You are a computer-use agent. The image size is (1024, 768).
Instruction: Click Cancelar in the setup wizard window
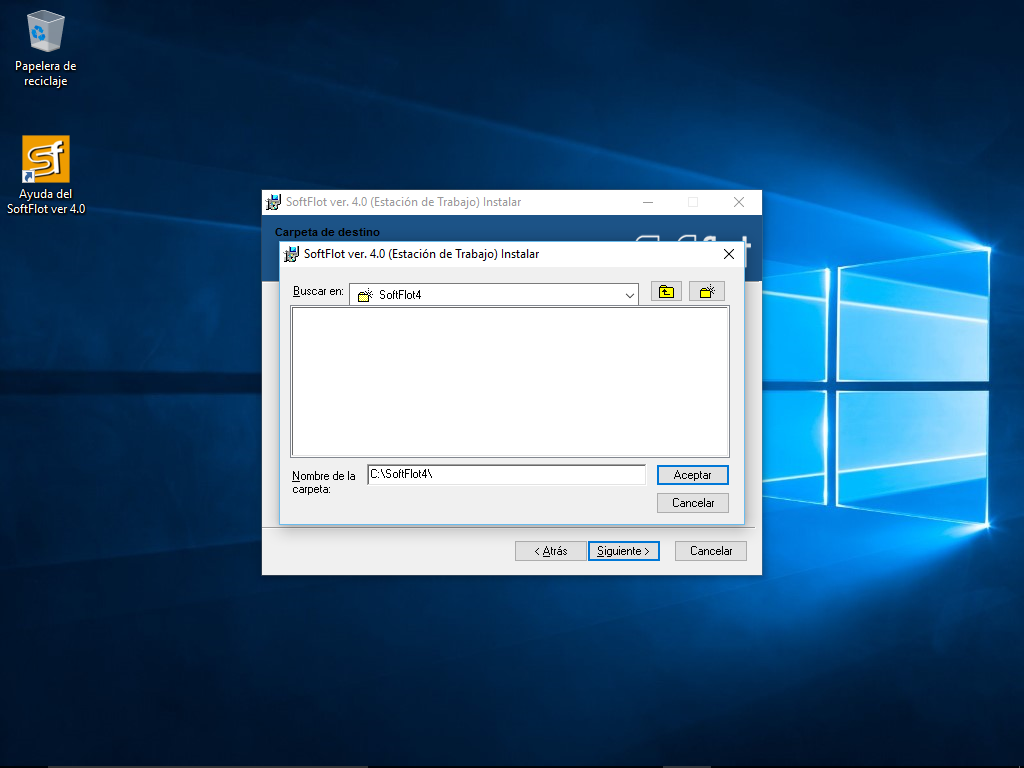(x=711, y=551)
